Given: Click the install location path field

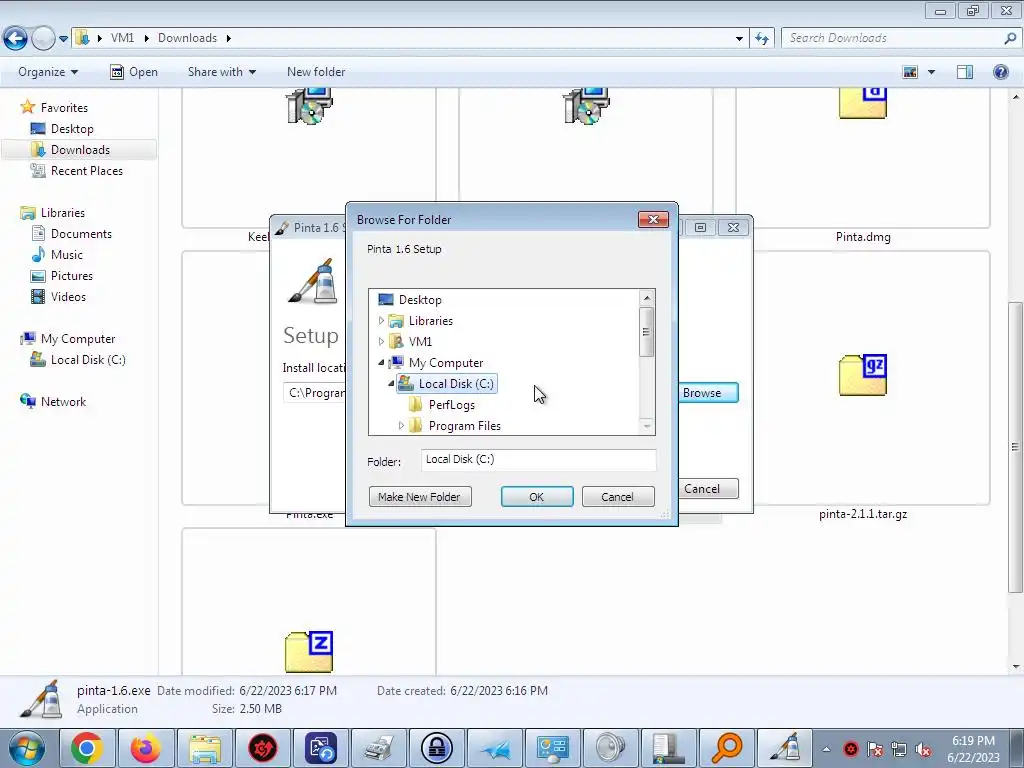Looking at the screenshot, I should [316, 392].
